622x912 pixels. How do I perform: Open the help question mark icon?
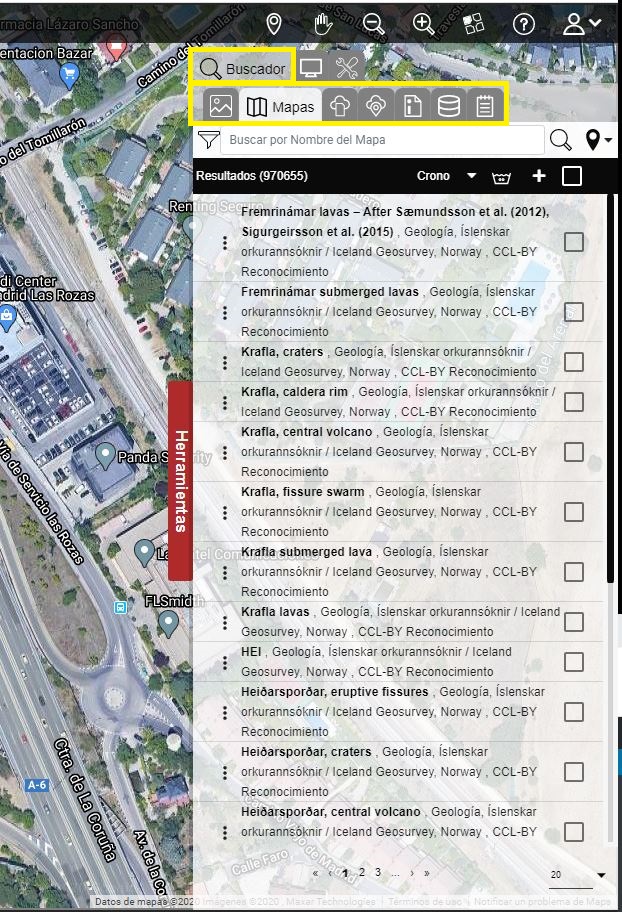pyautogui.click(x=524, y=24)
